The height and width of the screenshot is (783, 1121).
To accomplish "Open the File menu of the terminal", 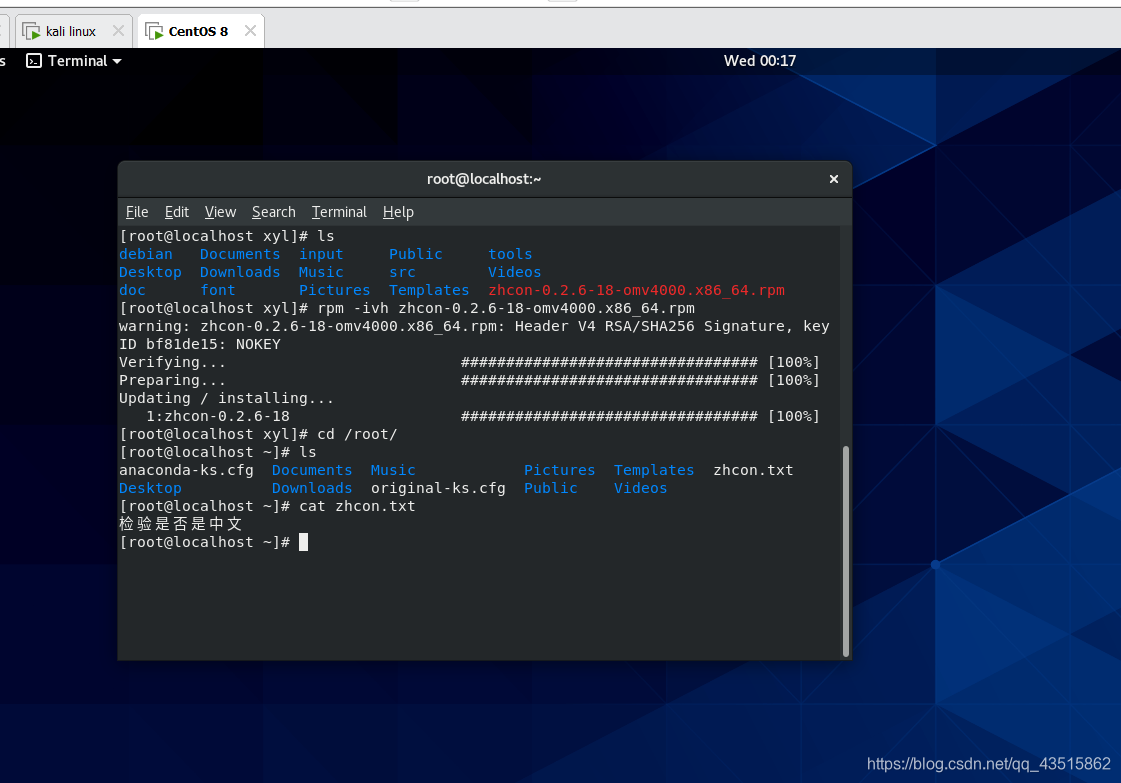I will coord(137,212).
